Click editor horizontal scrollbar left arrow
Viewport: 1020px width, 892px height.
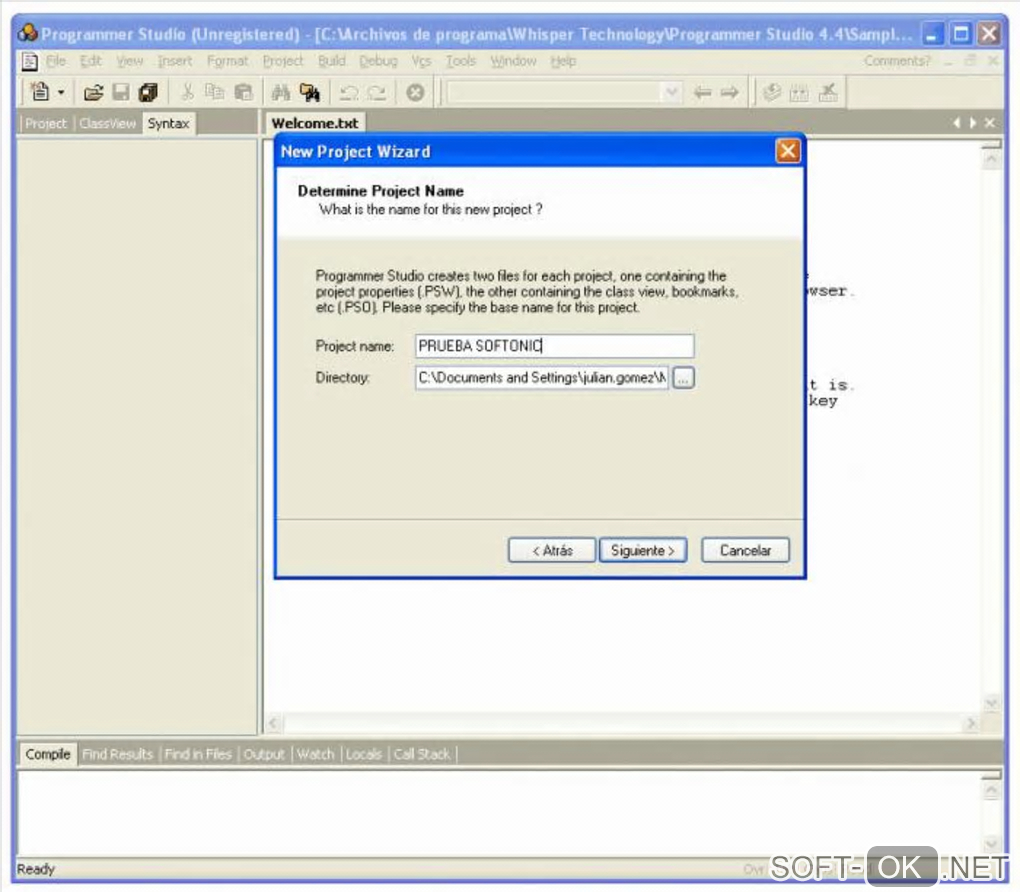(273, 723)
